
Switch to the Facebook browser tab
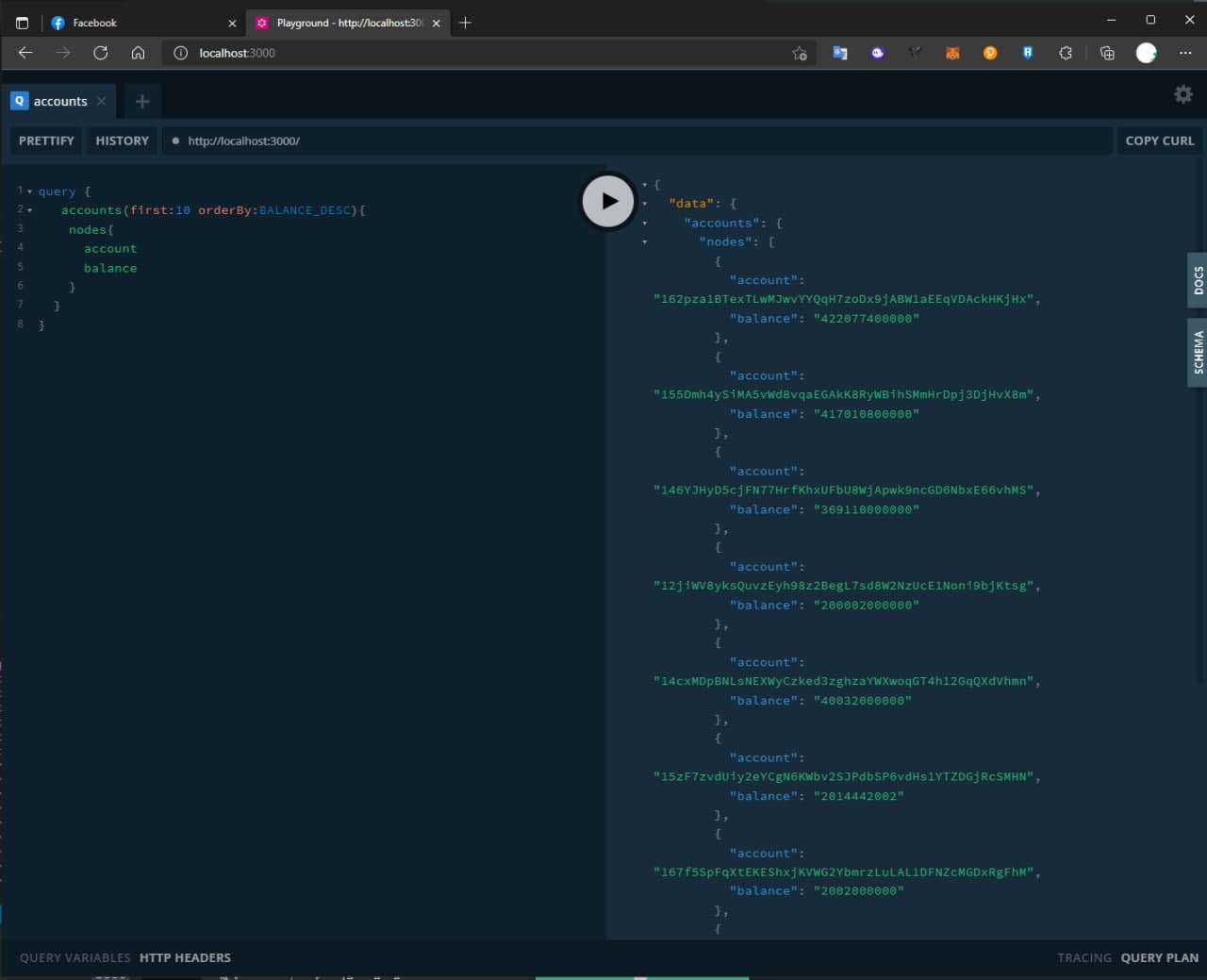coord(123,23)
